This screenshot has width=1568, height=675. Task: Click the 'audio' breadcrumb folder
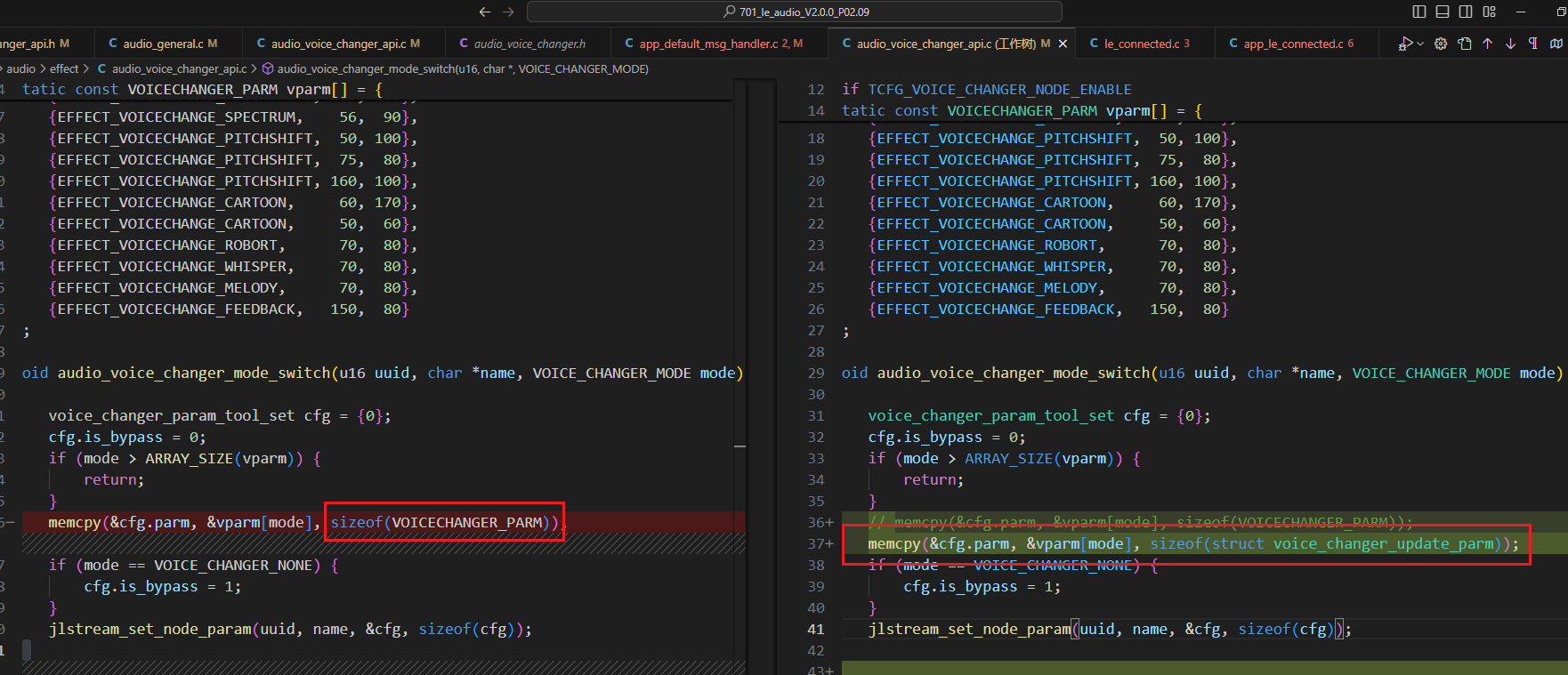[21, 68]
